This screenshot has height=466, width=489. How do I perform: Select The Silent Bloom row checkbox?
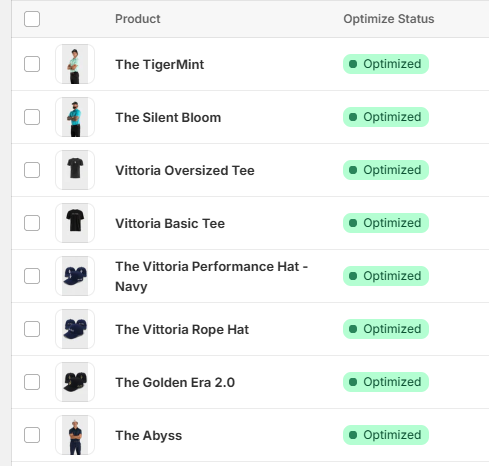coord(32,117)
